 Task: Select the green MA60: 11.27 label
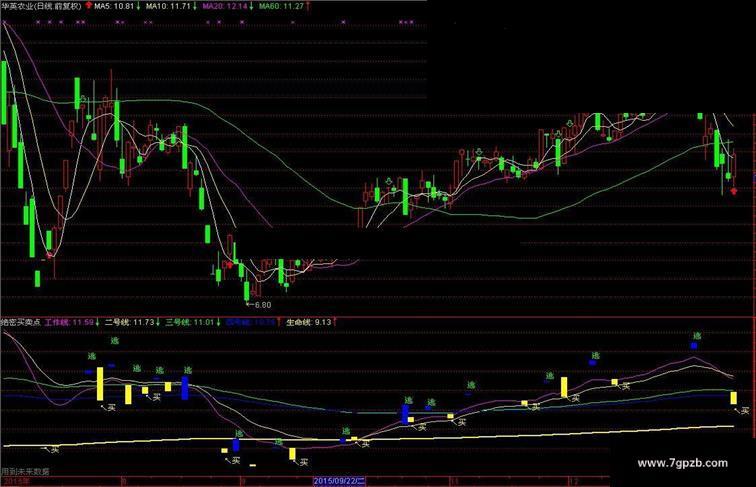point(281,6)
